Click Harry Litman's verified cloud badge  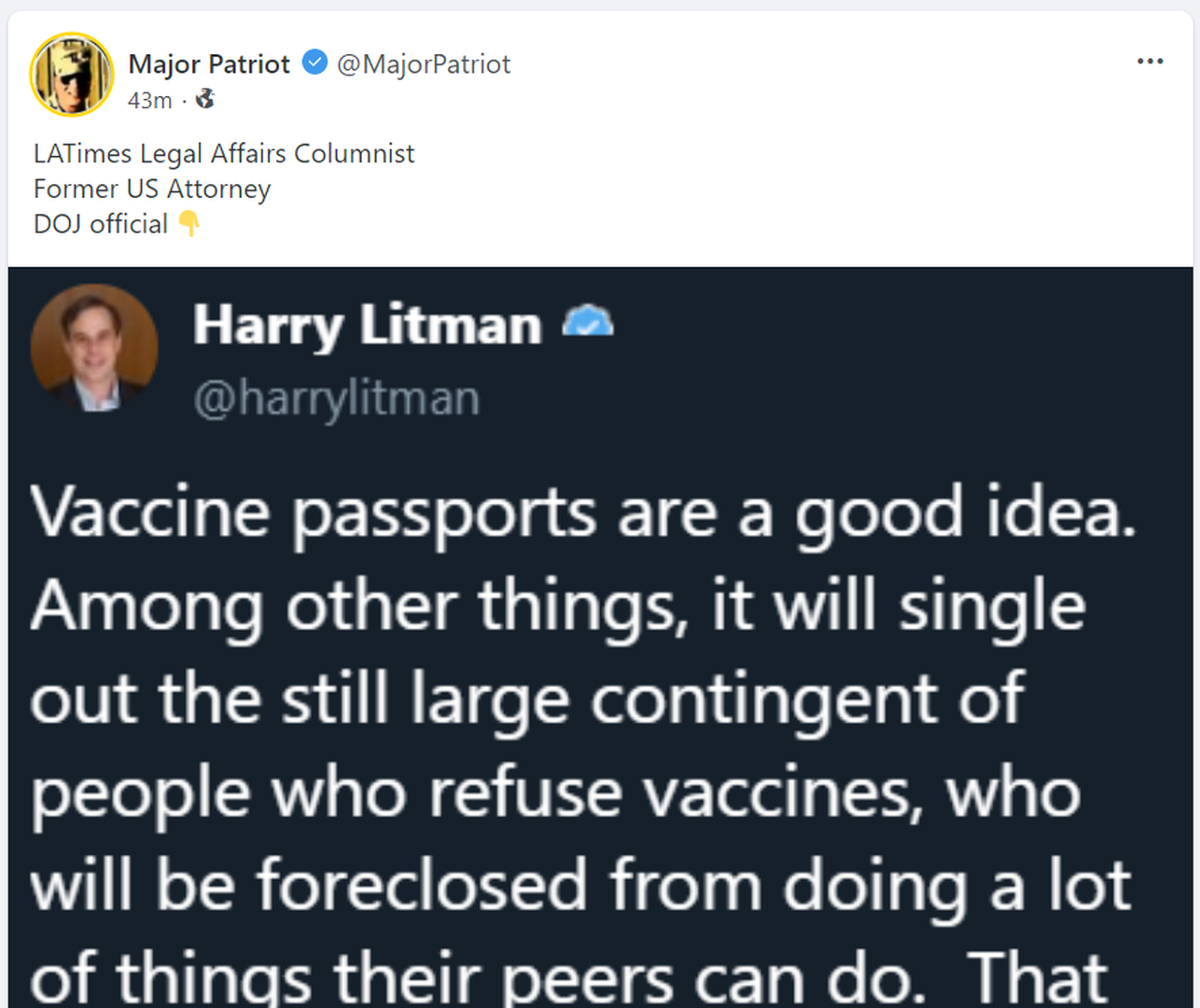(587, 322)
